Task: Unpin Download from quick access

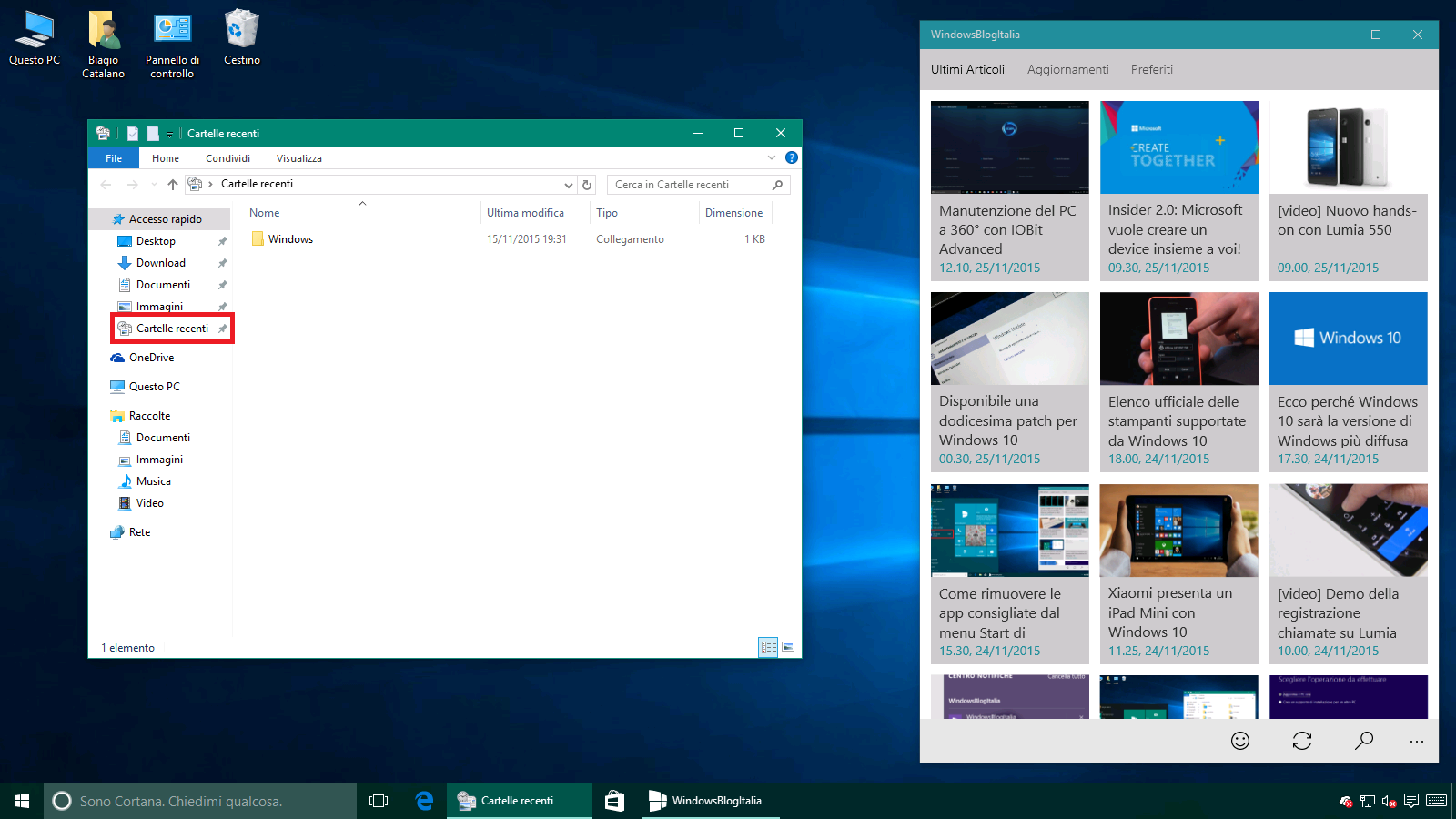Action: point(222,263)
